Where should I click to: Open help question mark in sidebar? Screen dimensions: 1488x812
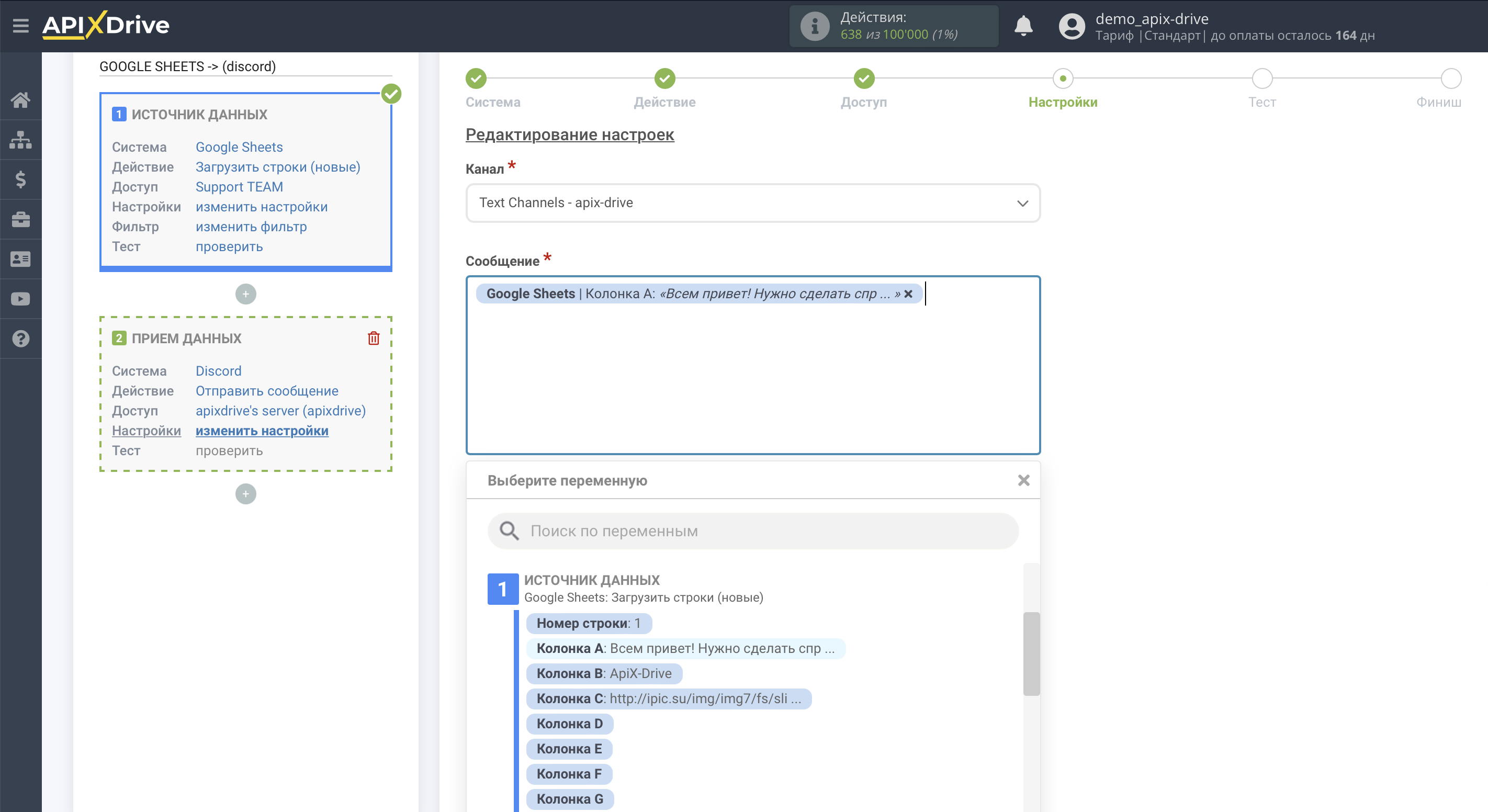pyautogui.click(x=21, y=339)
